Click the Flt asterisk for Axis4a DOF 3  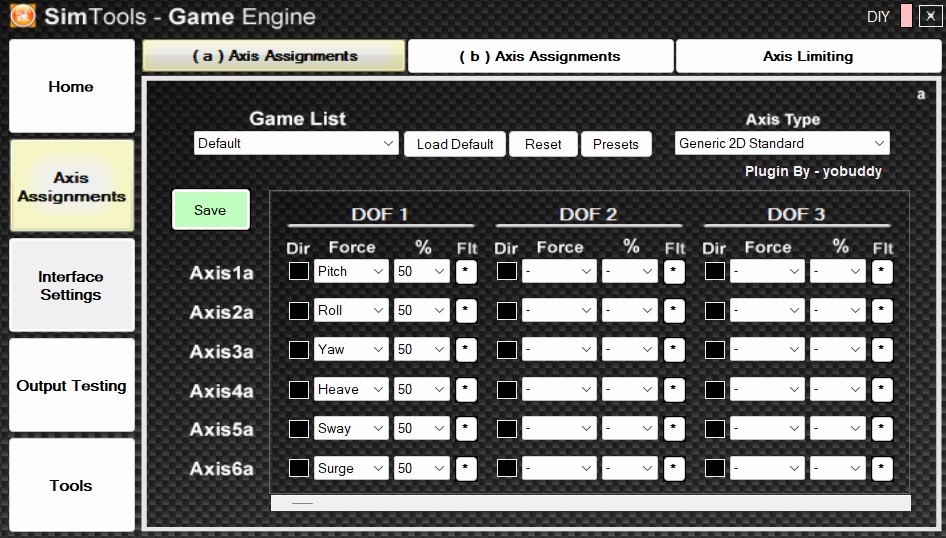point(881,390)
